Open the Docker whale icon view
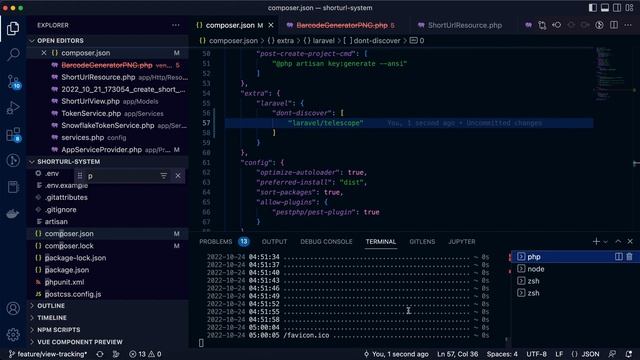 pos(13,213)
